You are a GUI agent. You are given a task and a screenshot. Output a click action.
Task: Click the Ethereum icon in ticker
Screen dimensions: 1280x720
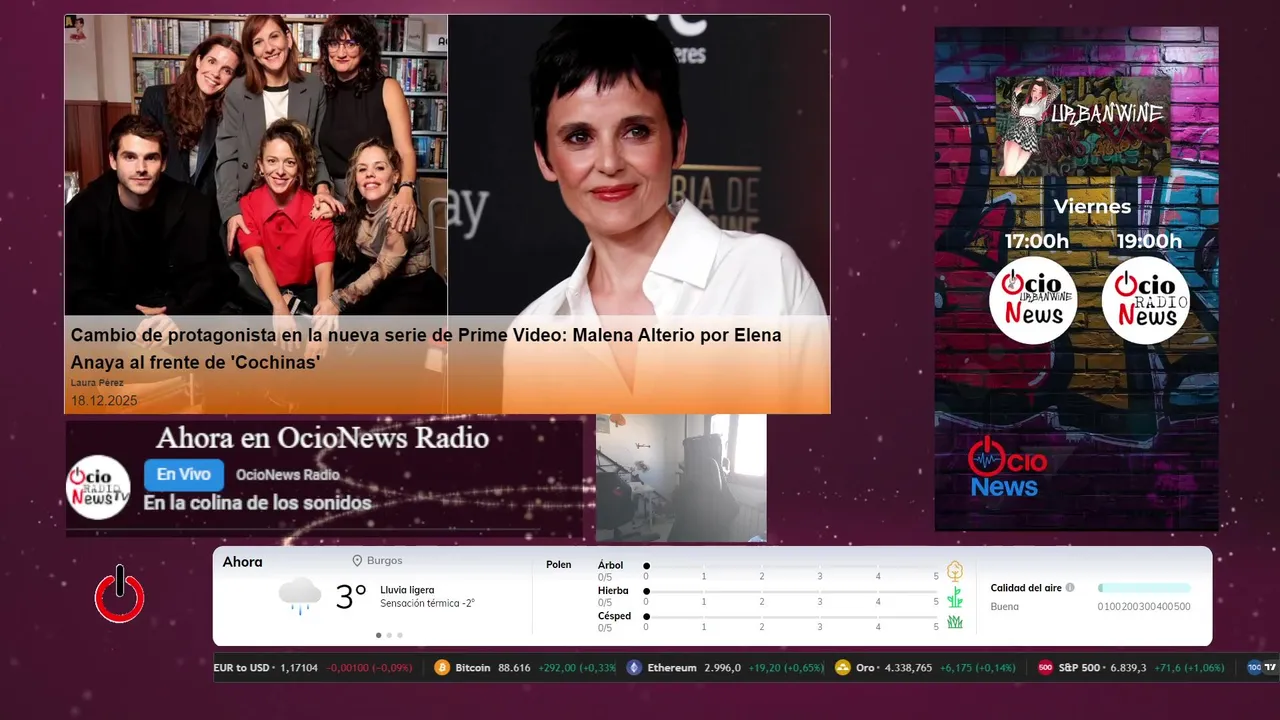[x=634, y=667]
